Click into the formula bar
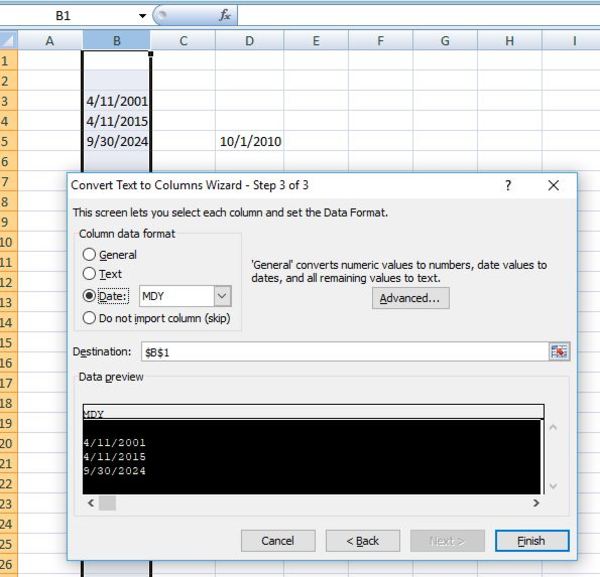600x577 pixels. coord(419,16)
